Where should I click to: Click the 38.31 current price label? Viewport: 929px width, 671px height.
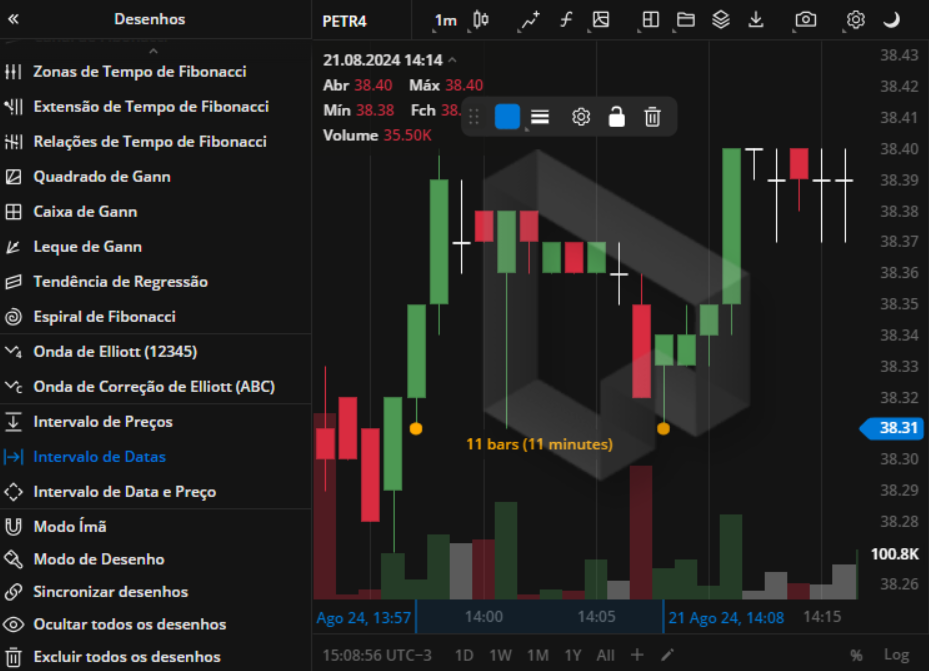pos(892,428)
